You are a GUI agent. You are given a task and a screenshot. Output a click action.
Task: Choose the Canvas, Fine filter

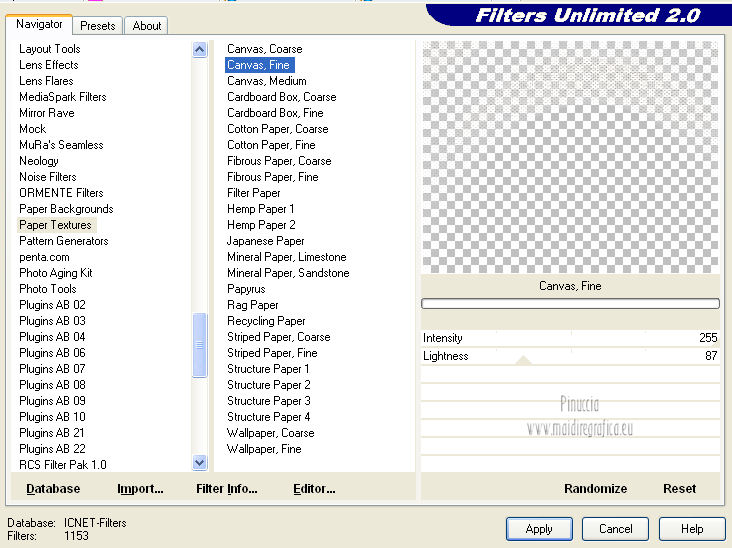(259, 65)
